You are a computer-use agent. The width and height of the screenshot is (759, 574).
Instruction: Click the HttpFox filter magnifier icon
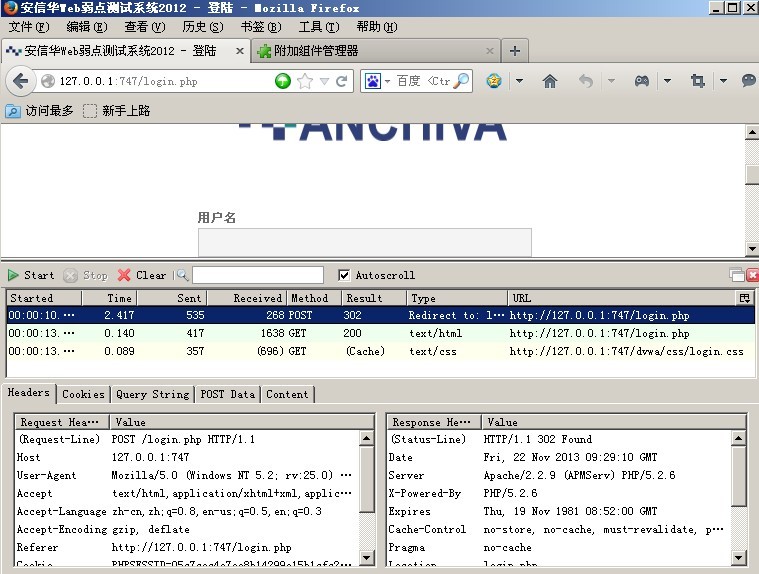(182, 275)
